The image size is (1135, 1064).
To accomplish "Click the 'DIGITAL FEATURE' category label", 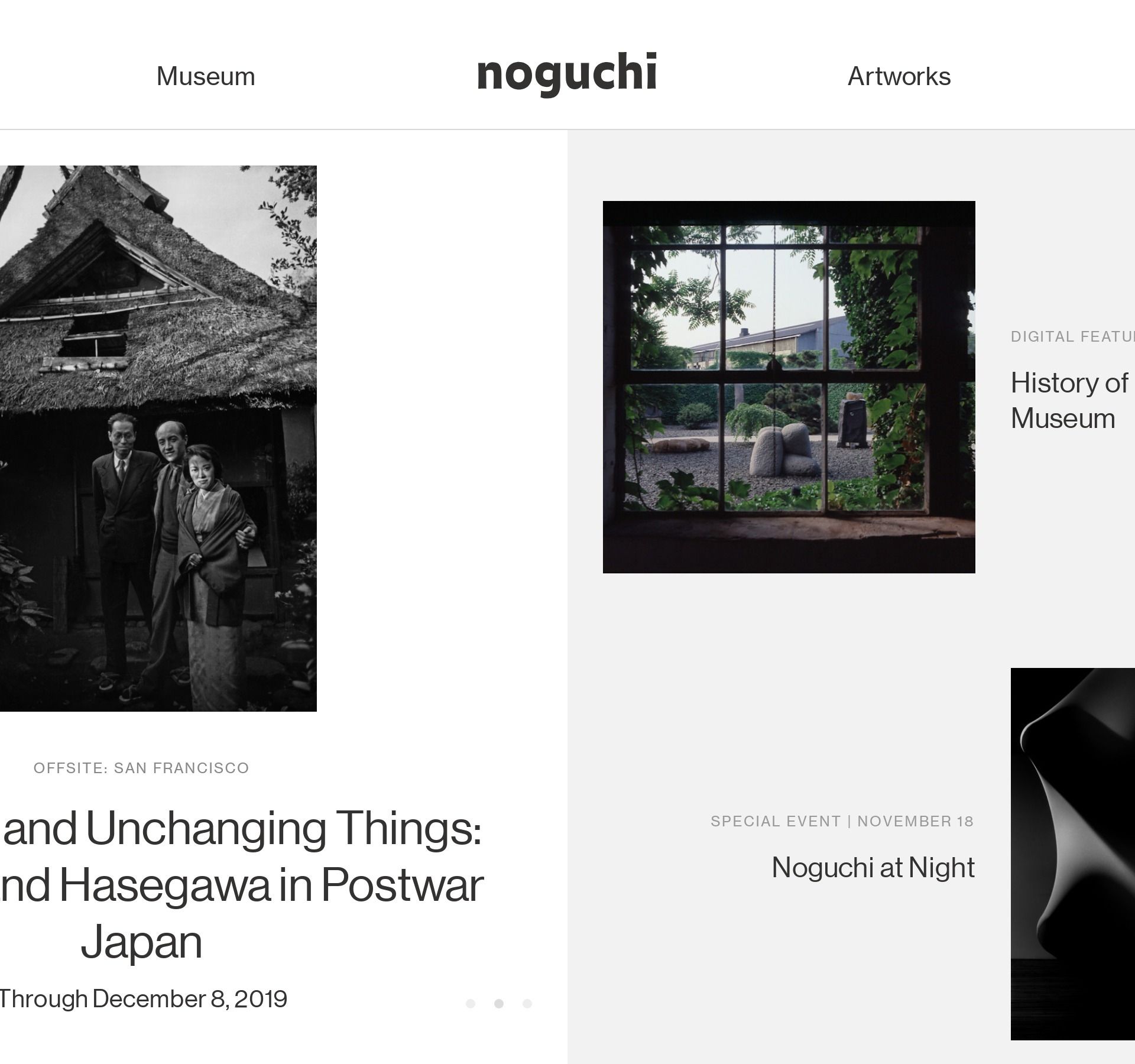I will (x=1073, y=336).
